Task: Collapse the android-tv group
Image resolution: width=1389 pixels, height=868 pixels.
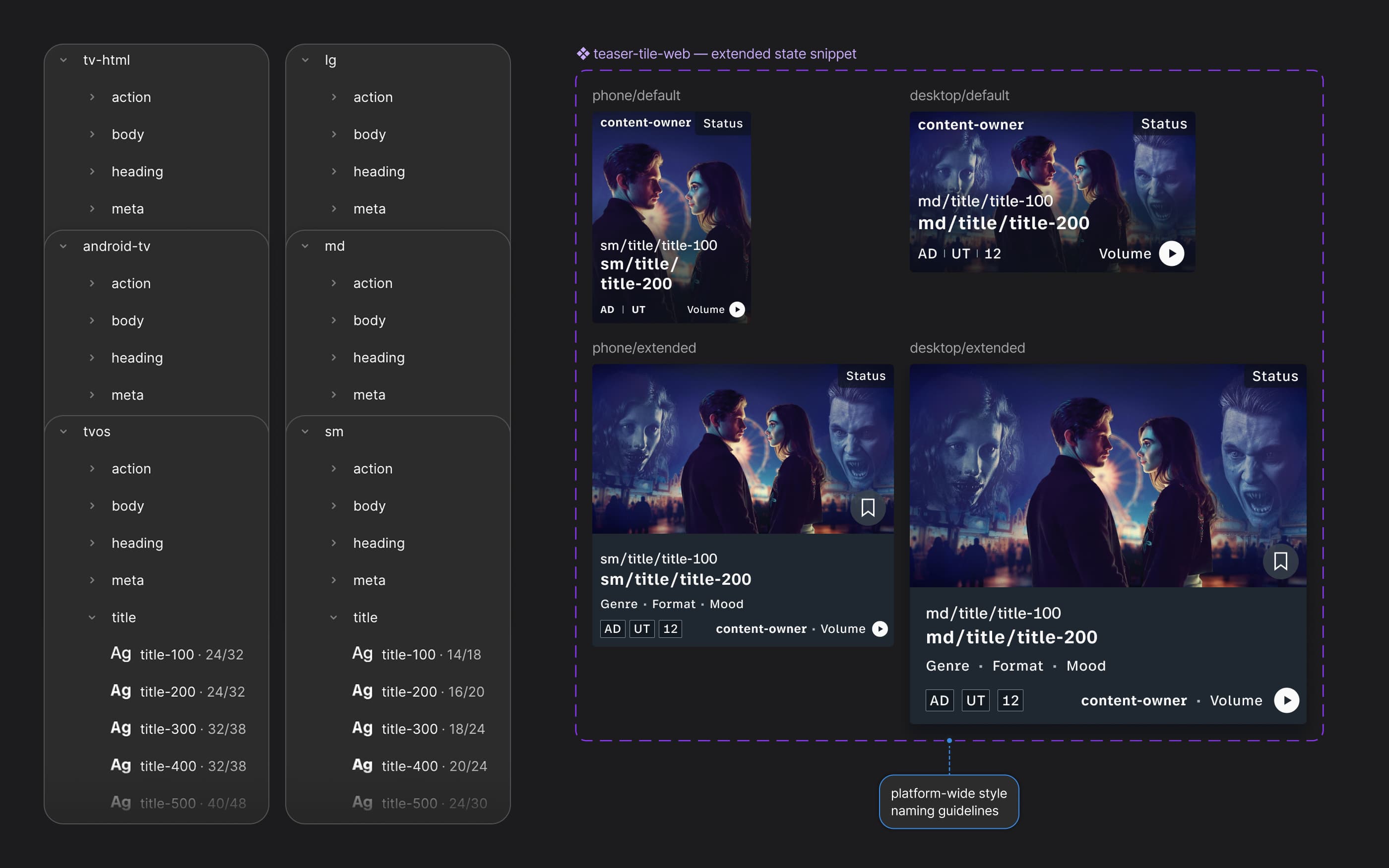Action: coord(63,247)
